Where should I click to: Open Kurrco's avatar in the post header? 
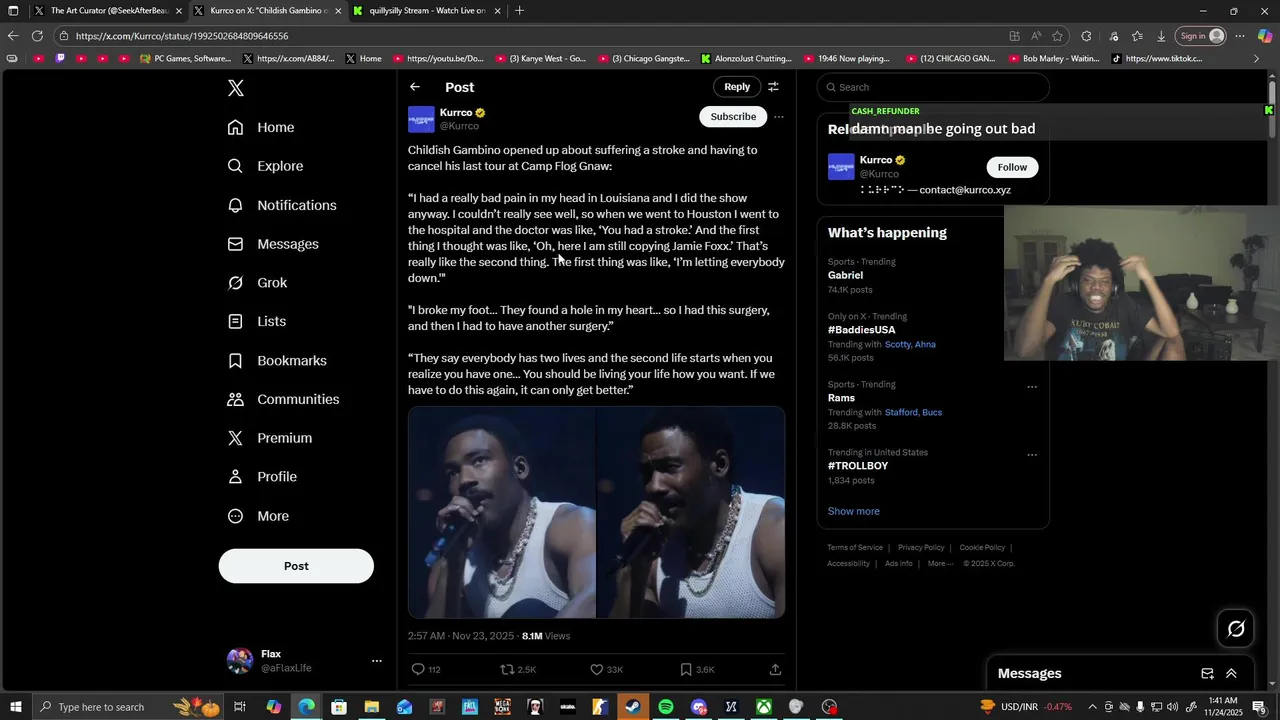click(421, 119)
